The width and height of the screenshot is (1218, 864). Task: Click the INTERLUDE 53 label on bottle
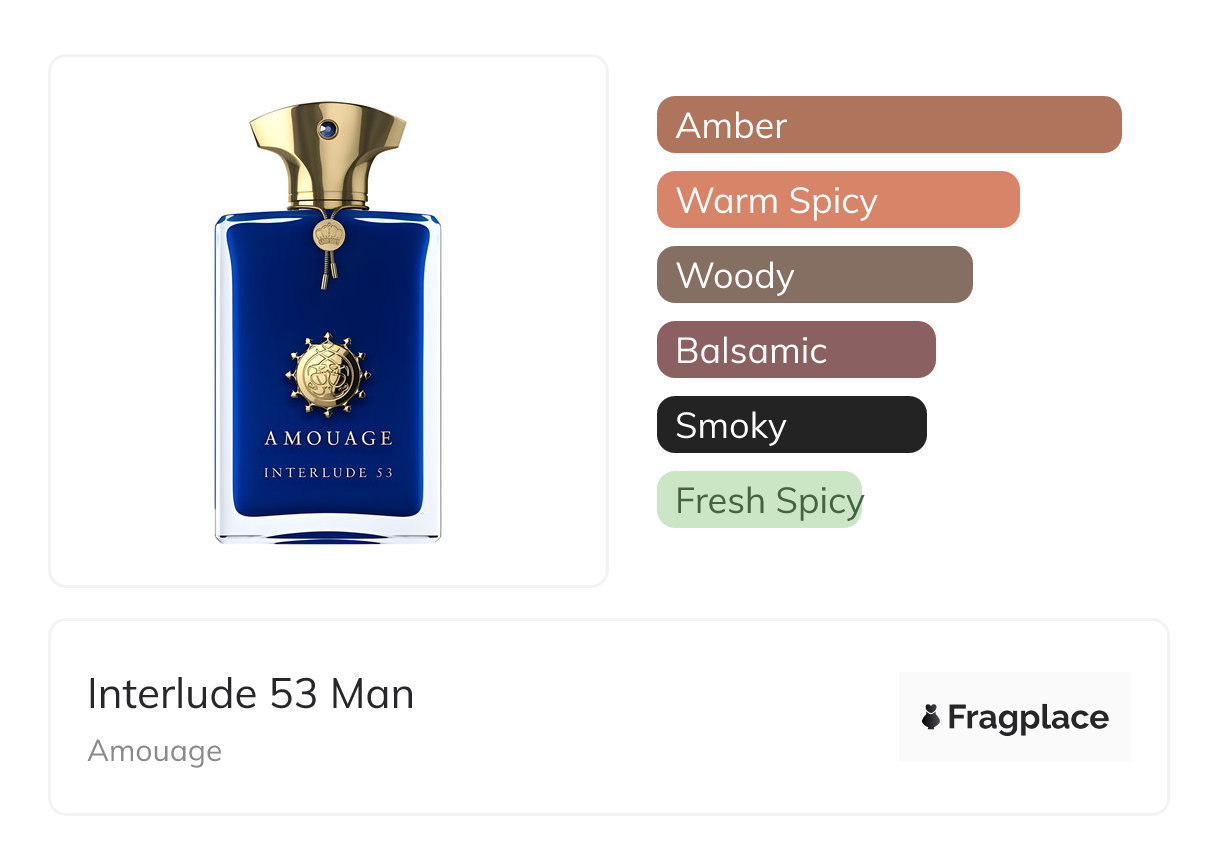coord(328,473)
